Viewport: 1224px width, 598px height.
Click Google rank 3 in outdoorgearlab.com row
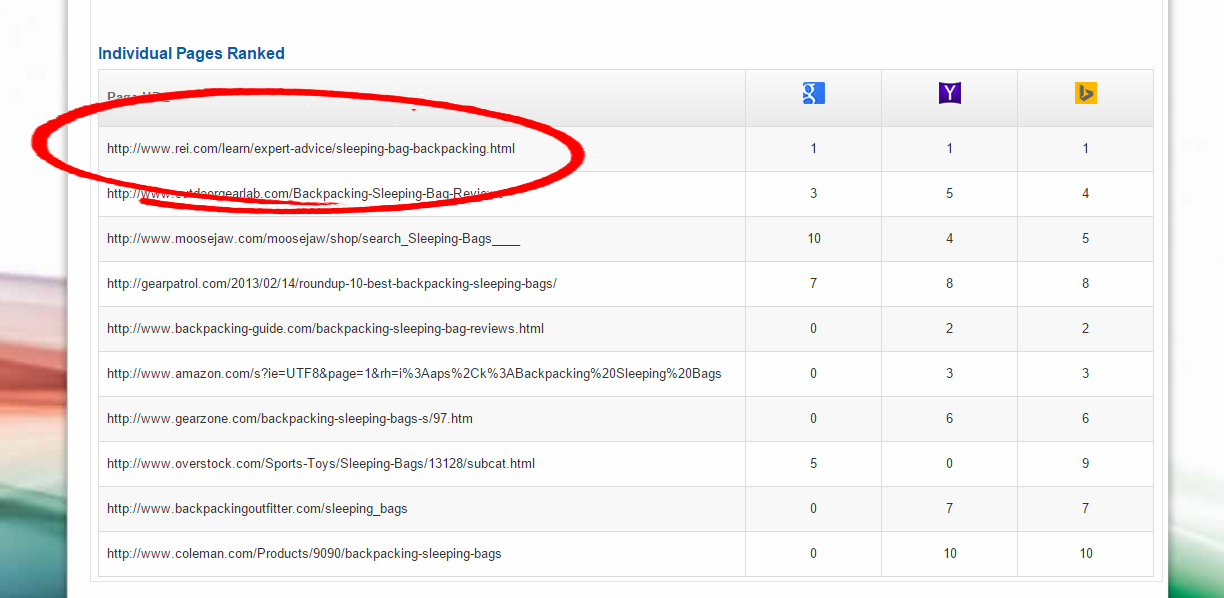point(814,194)
